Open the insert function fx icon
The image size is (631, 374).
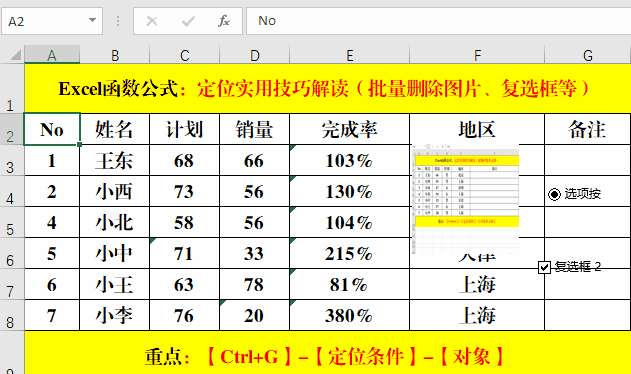(x=224, y=21)
